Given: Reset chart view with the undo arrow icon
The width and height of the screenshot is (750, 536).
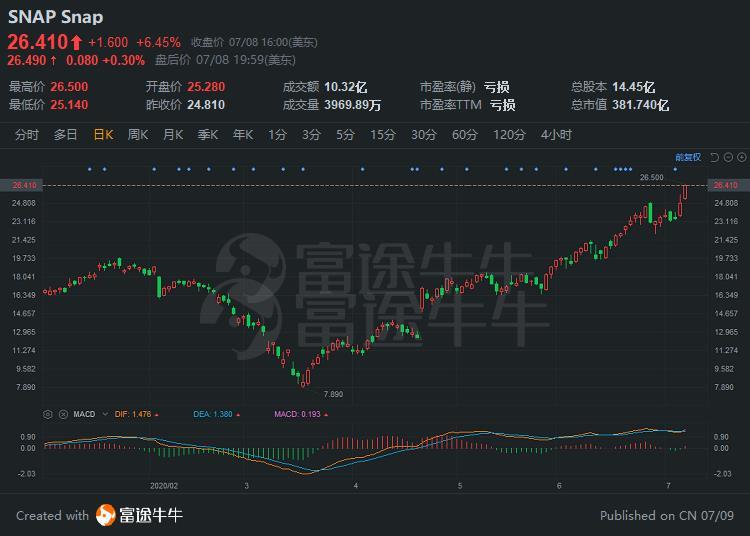Looking at the screenshot, I should [715, 157].
